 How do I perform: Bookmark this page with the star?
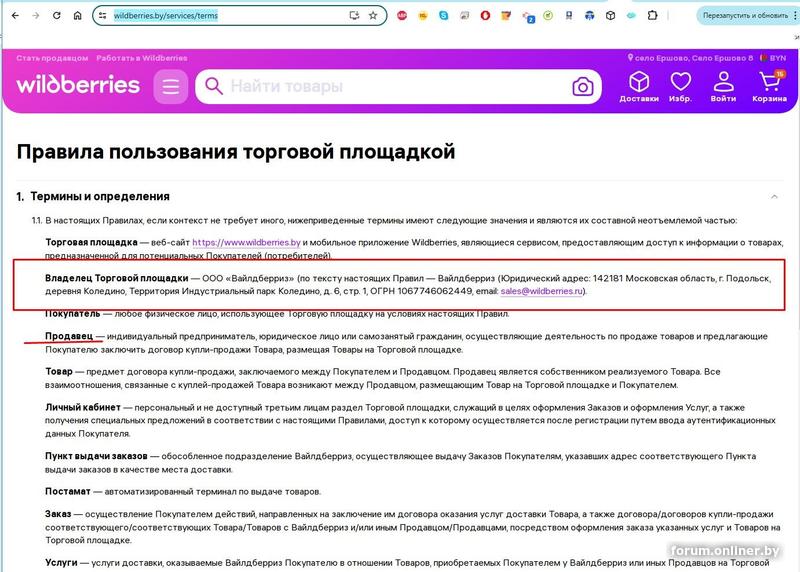(373, 15)
